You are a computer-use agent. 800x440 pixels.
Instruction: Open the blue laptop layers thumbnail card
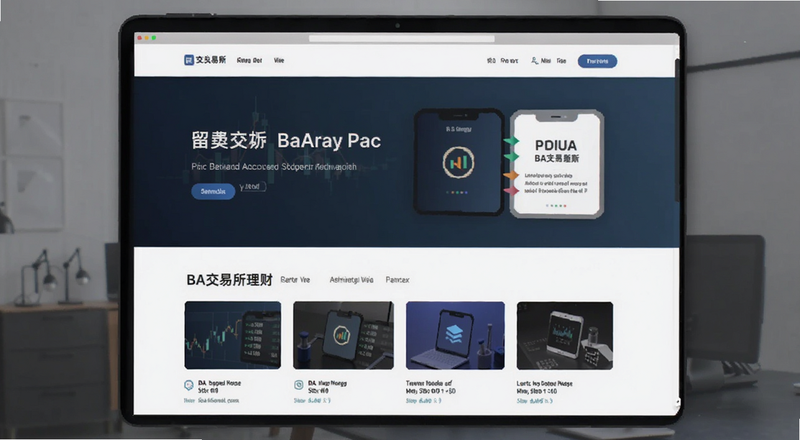tap(455, 335)
